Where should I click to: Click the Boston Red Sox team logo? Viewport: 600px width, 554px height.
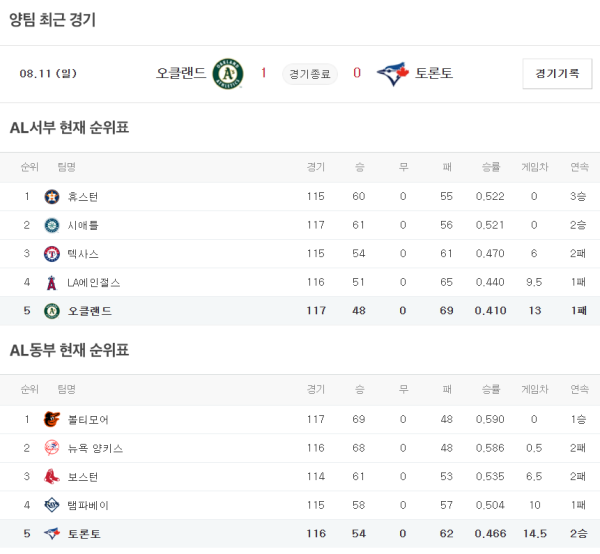click(52, 477)
